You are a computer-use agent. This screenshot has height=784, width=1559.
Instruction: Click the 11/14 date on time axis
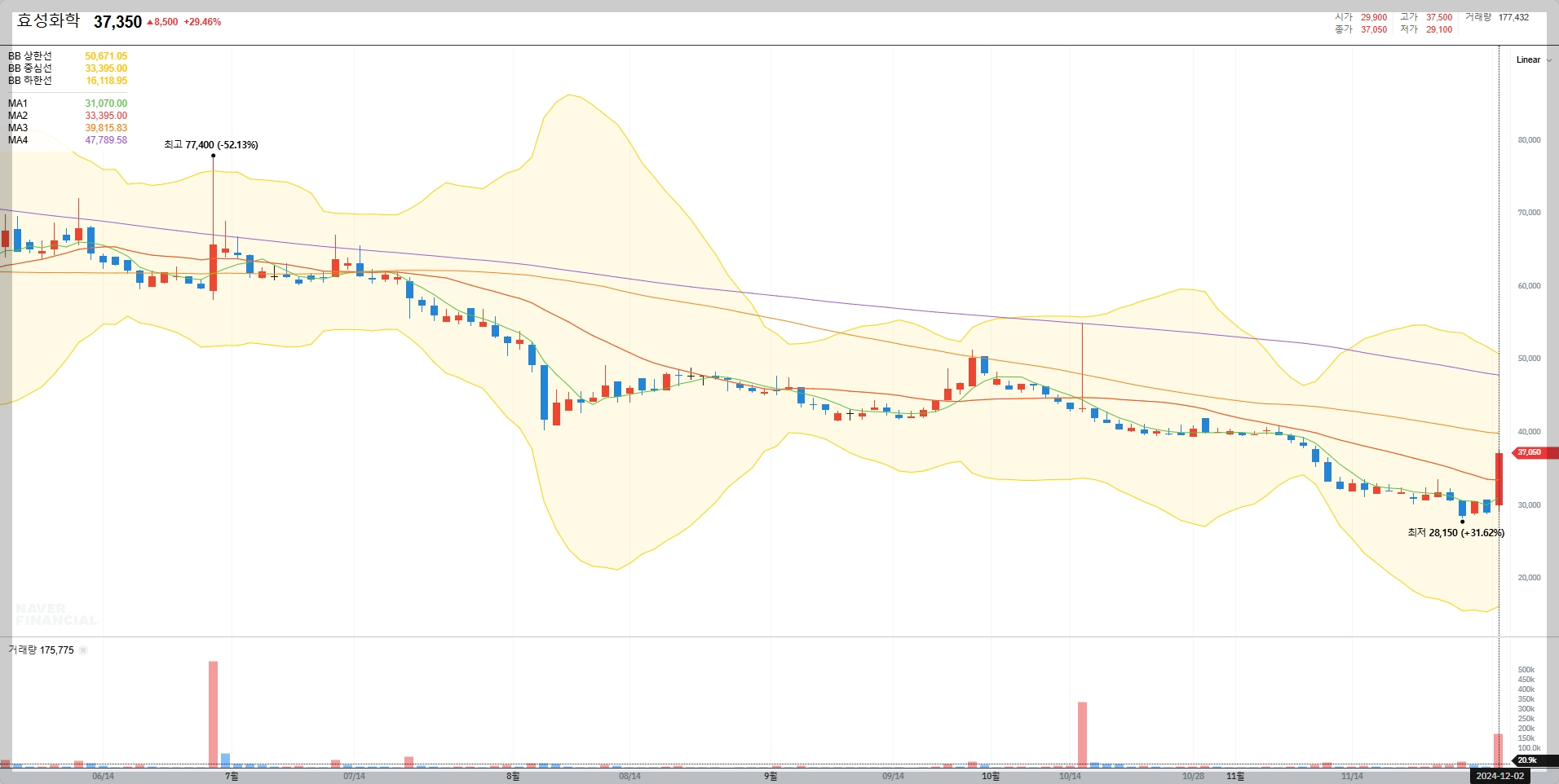coord(1352,776)
